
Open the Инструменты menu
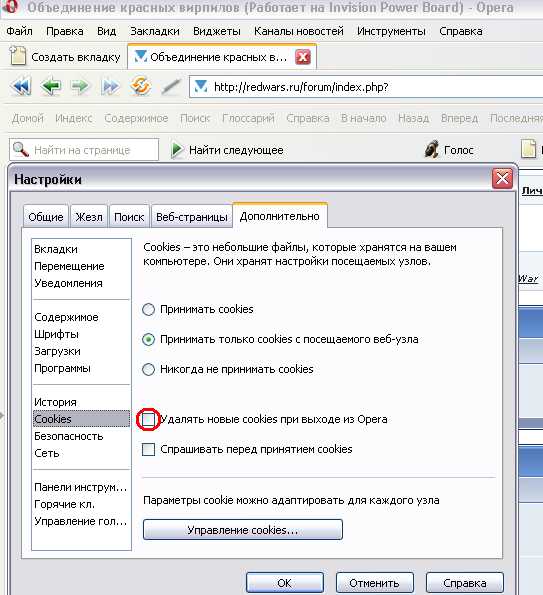coord(391,31)
